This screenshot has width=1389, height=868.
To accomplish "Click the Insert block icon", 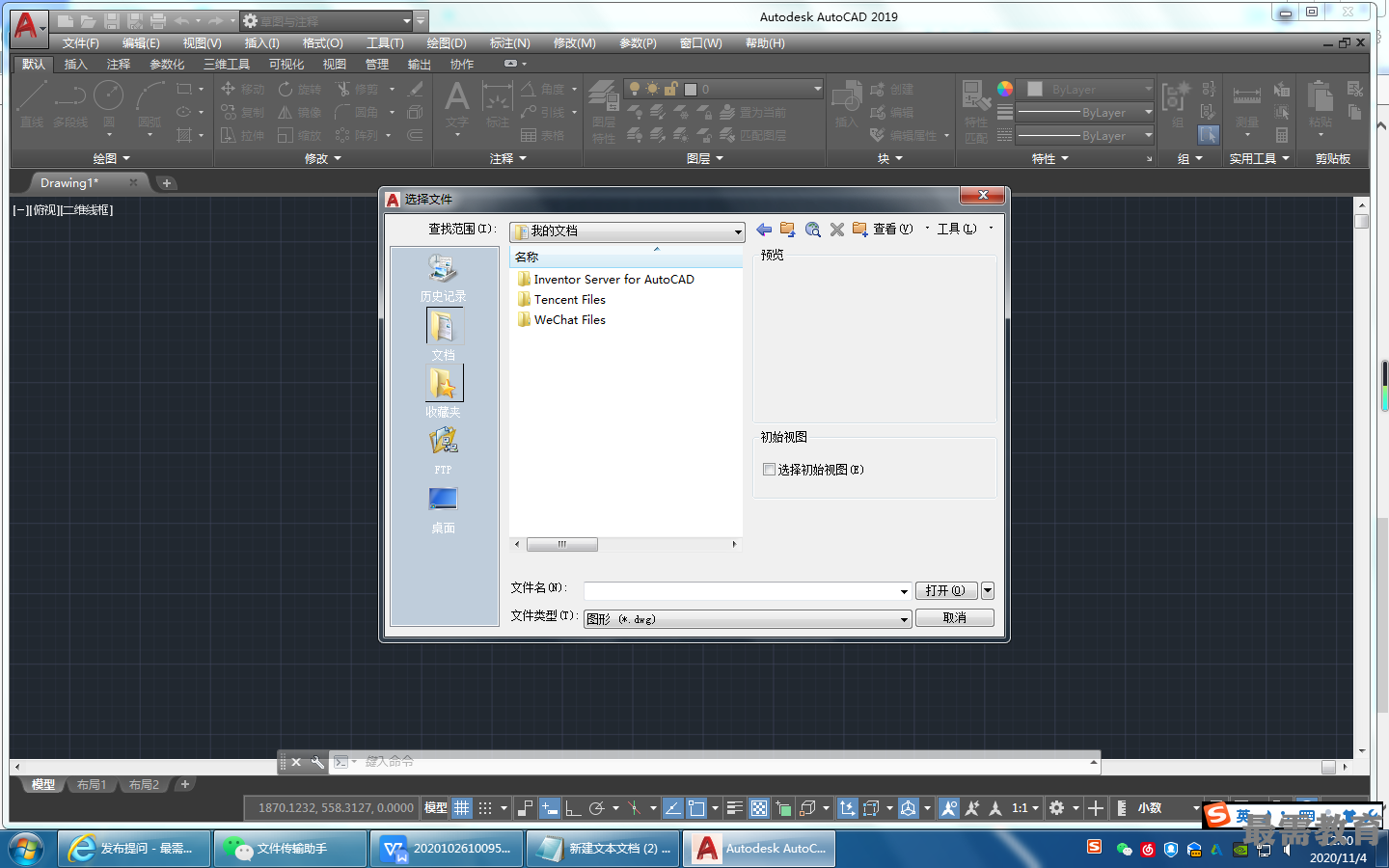I will click(846, 104).
